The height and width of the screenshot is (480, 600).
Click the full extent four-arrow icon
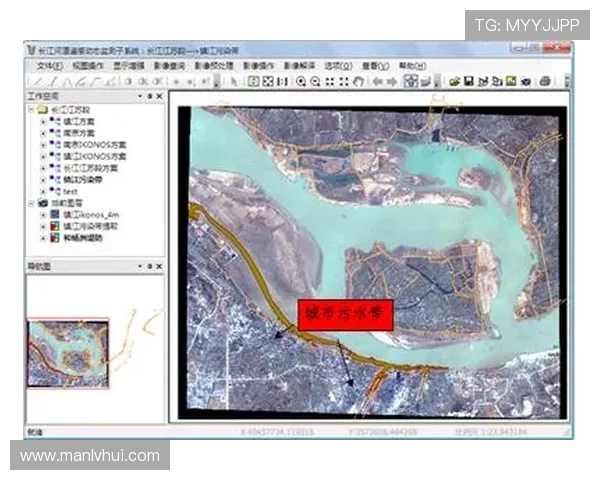[x=268, y=82]
